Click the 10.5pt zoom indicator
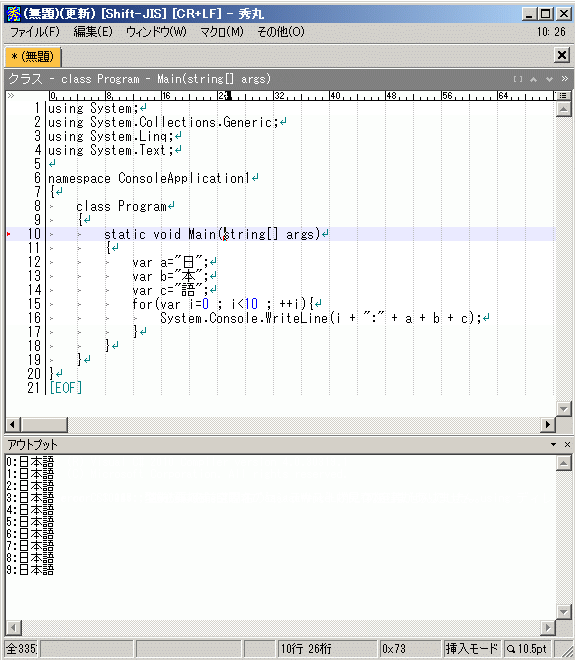 pyautogui.click(x=527, y=649)
